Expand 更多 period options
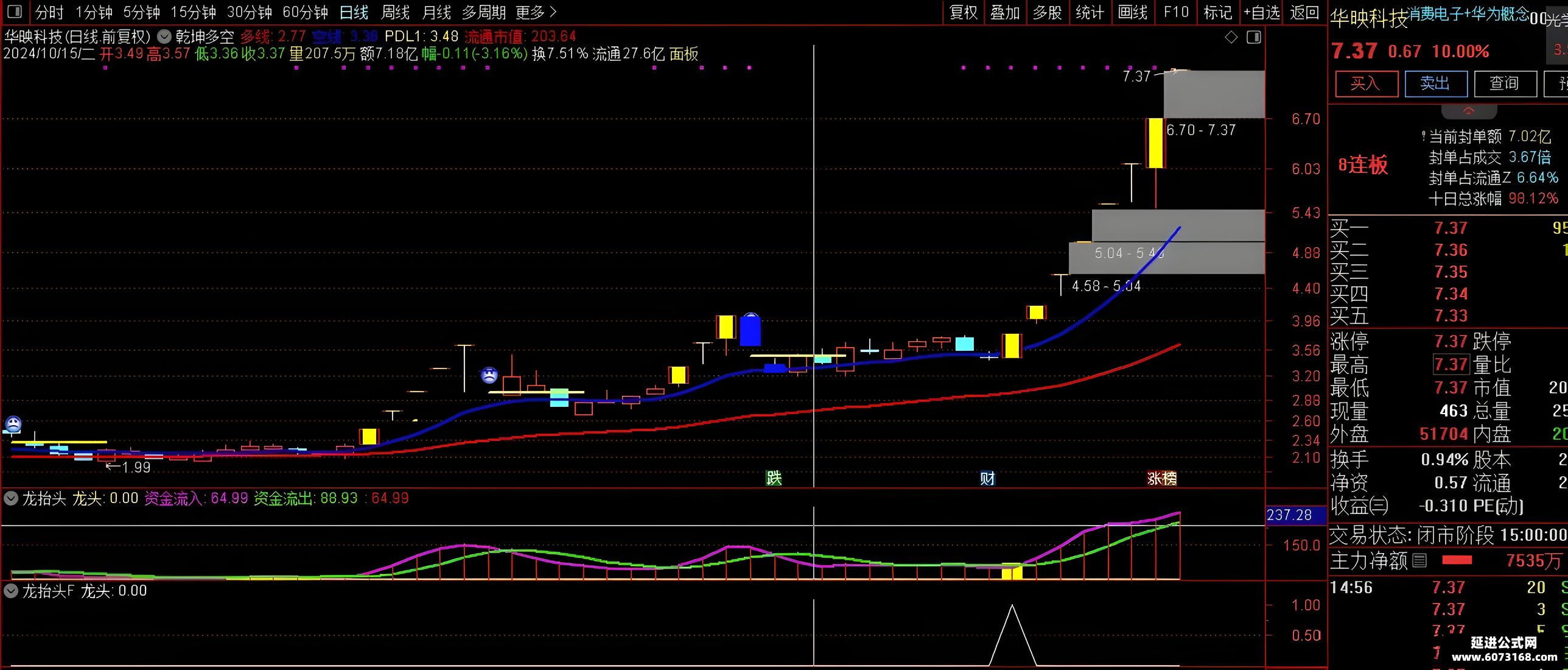 click(536, 12)
